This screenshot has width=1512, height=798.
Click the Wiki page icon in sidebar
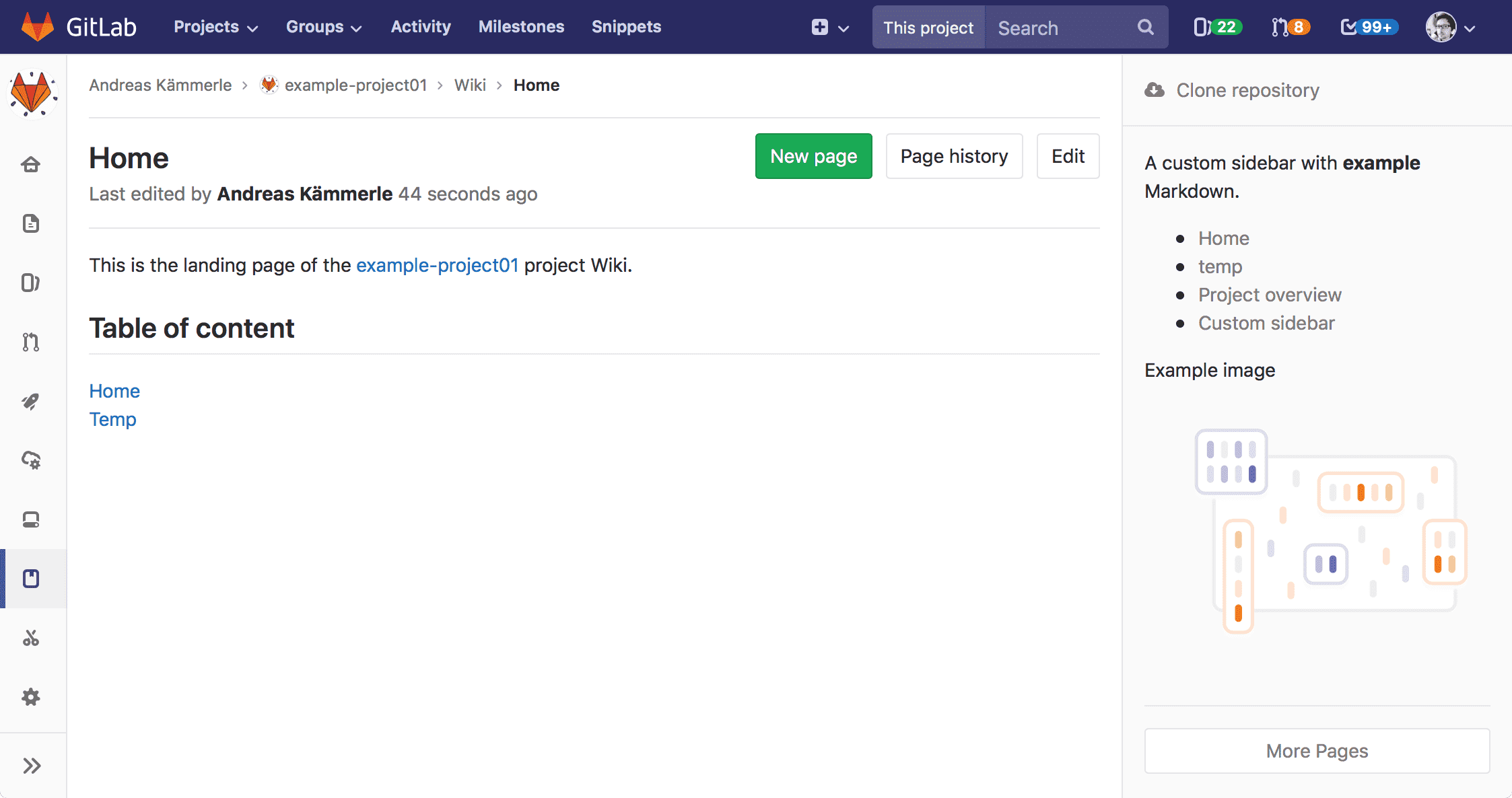(33, 578)
